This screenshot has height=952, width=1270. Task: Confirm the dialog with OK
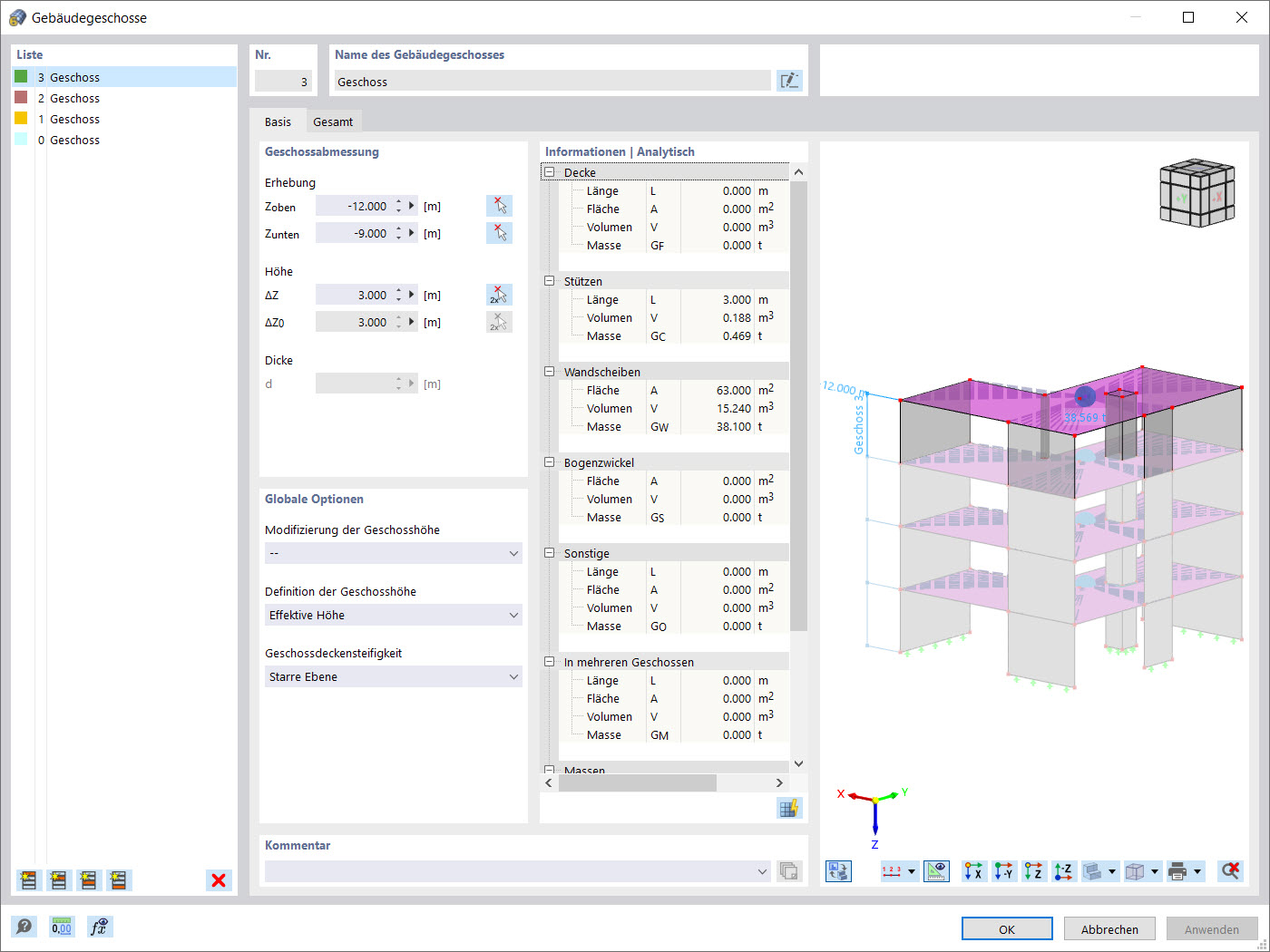(1007, 929)
